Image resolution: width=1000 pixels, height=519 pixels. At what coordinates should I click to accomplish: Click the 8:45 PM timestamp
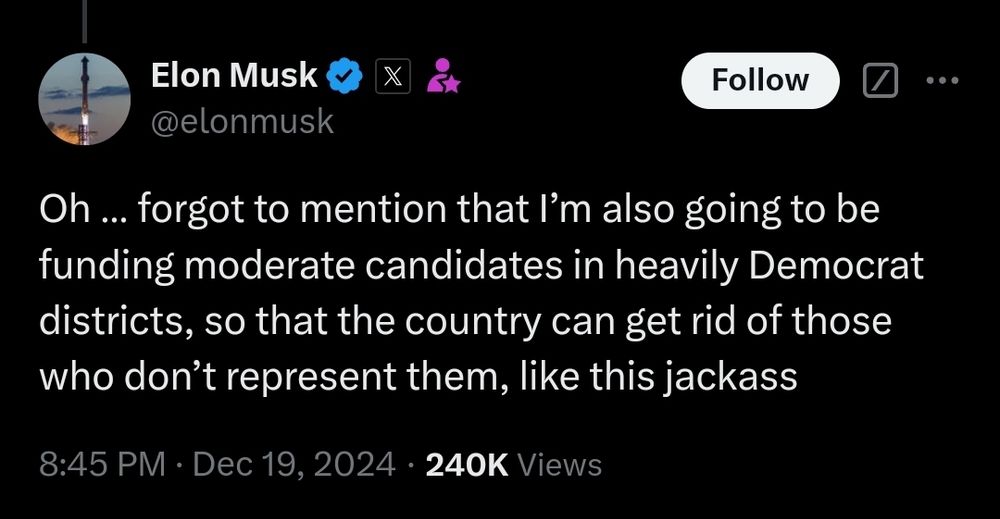(102, 464)
